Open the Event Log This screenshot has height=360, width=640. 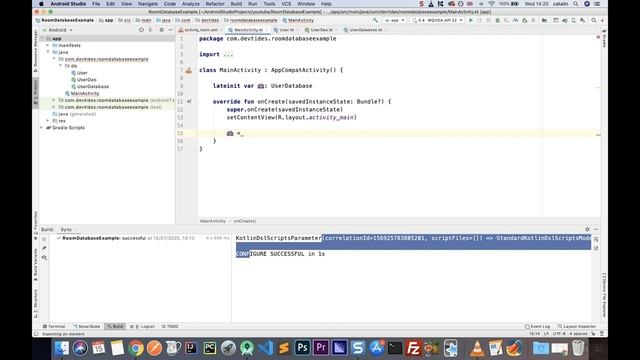[538, 326]
